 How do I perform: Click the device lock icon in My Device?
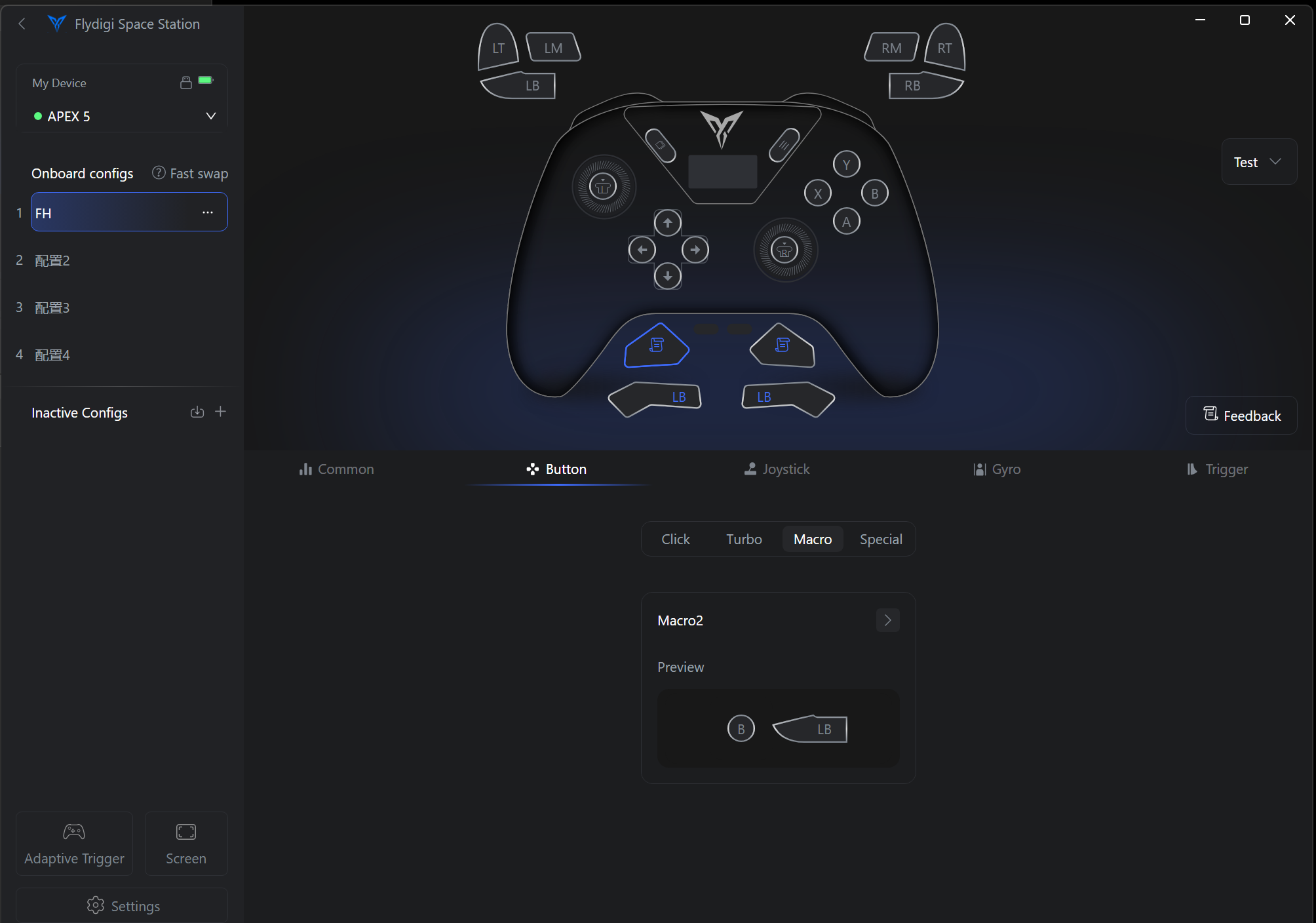tap(186, 83)
